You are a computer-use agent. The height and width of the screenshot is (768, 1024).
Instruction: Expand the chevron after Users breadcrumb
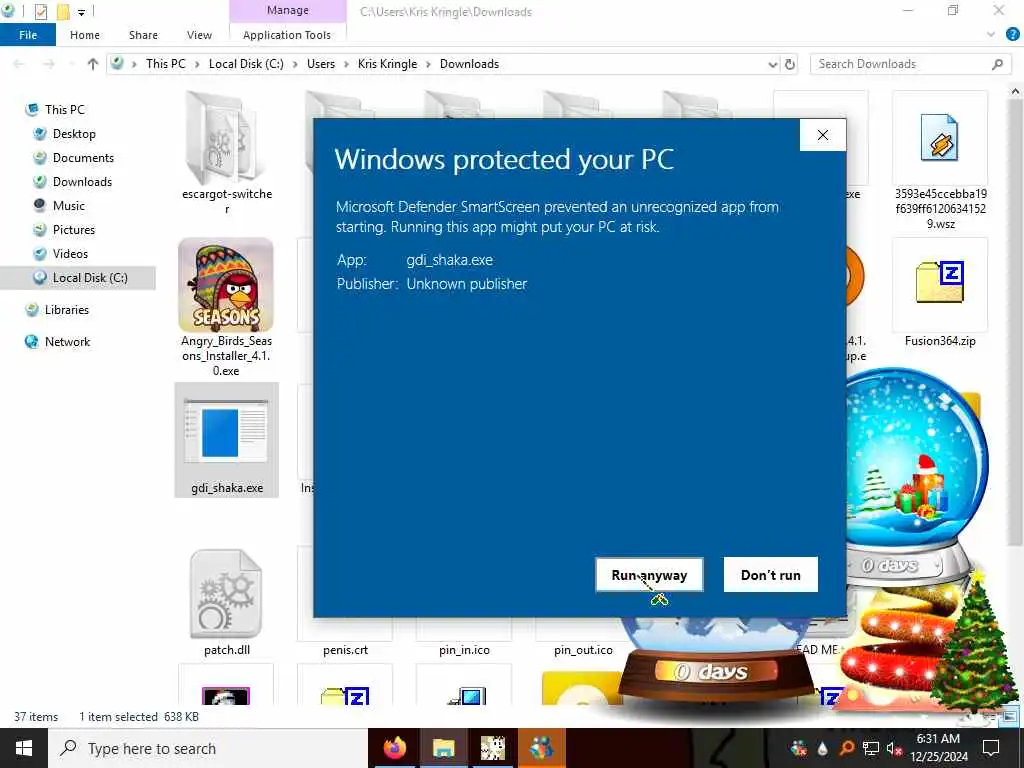click(346, 64)
